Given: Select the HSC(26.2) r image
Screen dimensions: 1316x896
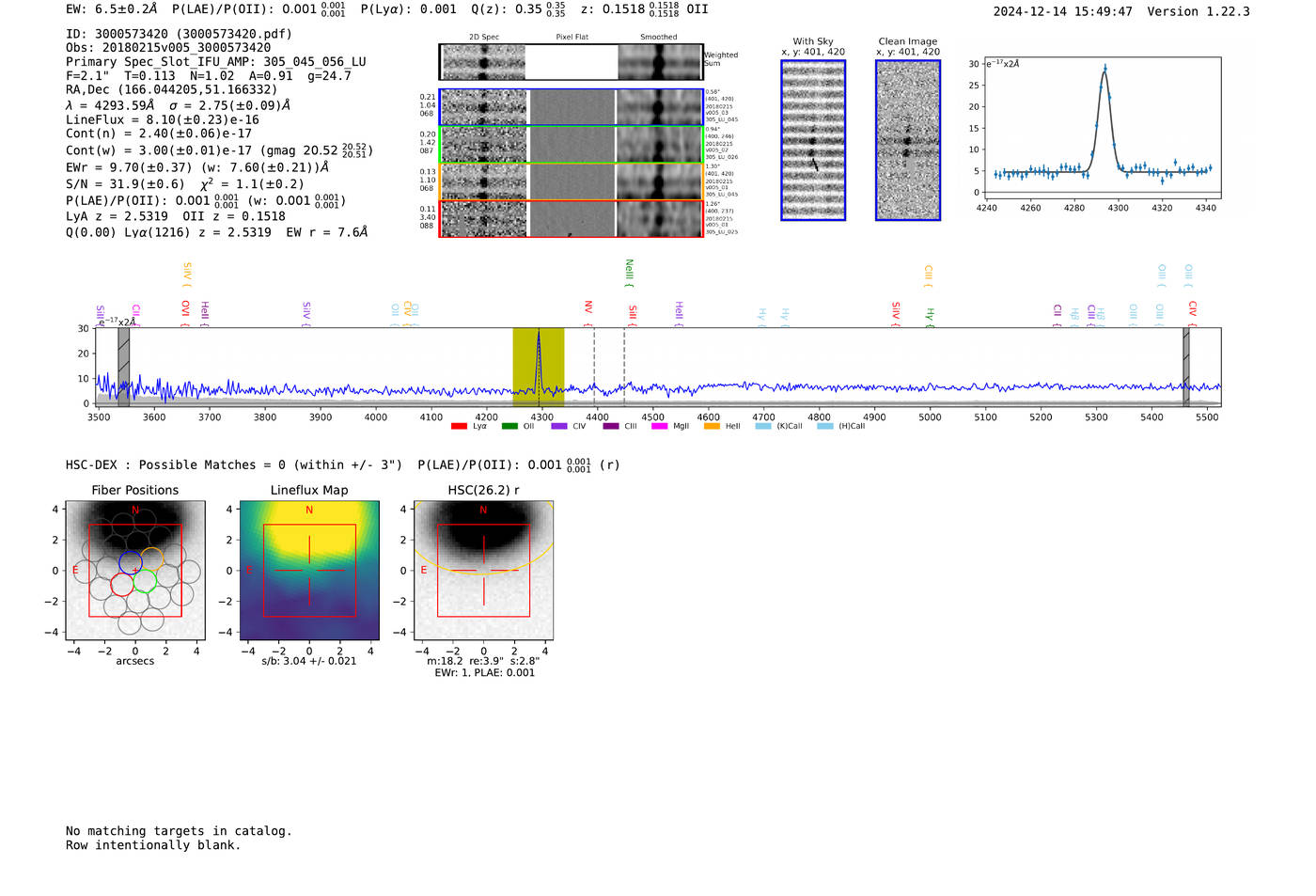Looking at the screenshot, I should [483, 570].
